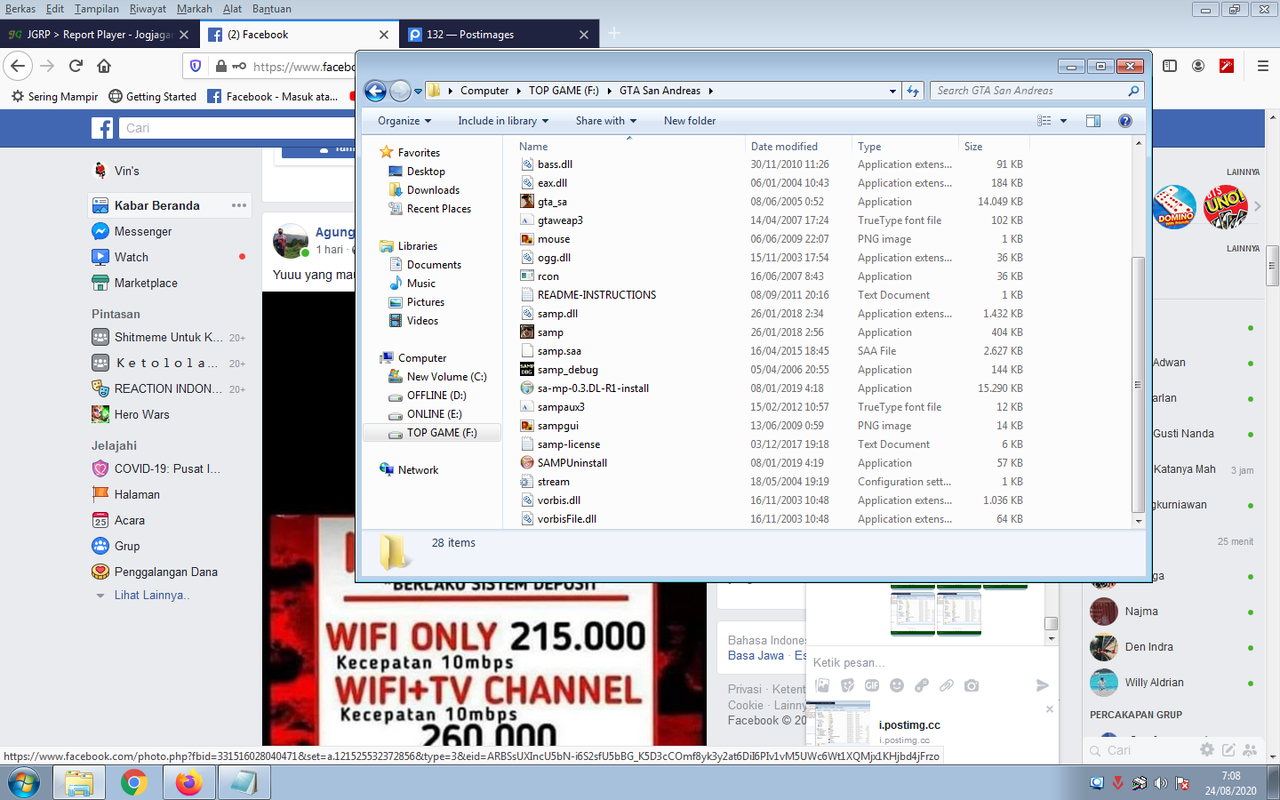This screenshot has width=1280, height=800.
Task: Open the view options dropdown arrow
Action: point(1063,121)
